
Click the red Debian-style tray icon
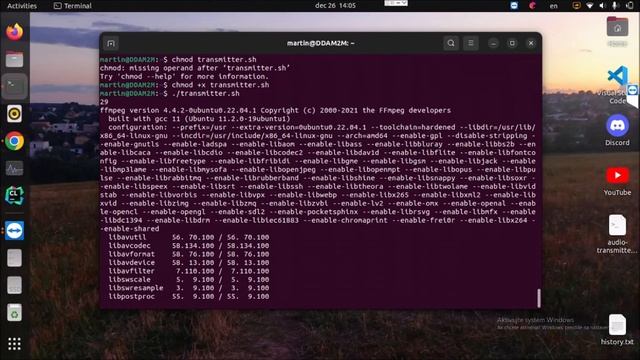(x=532, y=6)
